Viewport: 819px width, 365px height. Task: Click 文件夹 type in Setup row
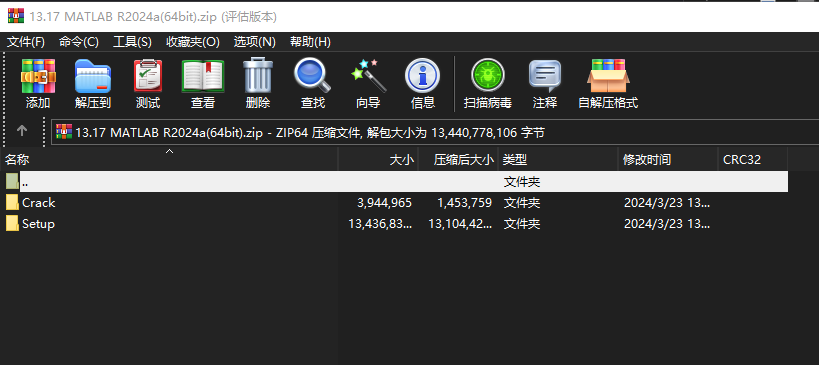pos(522,223)
